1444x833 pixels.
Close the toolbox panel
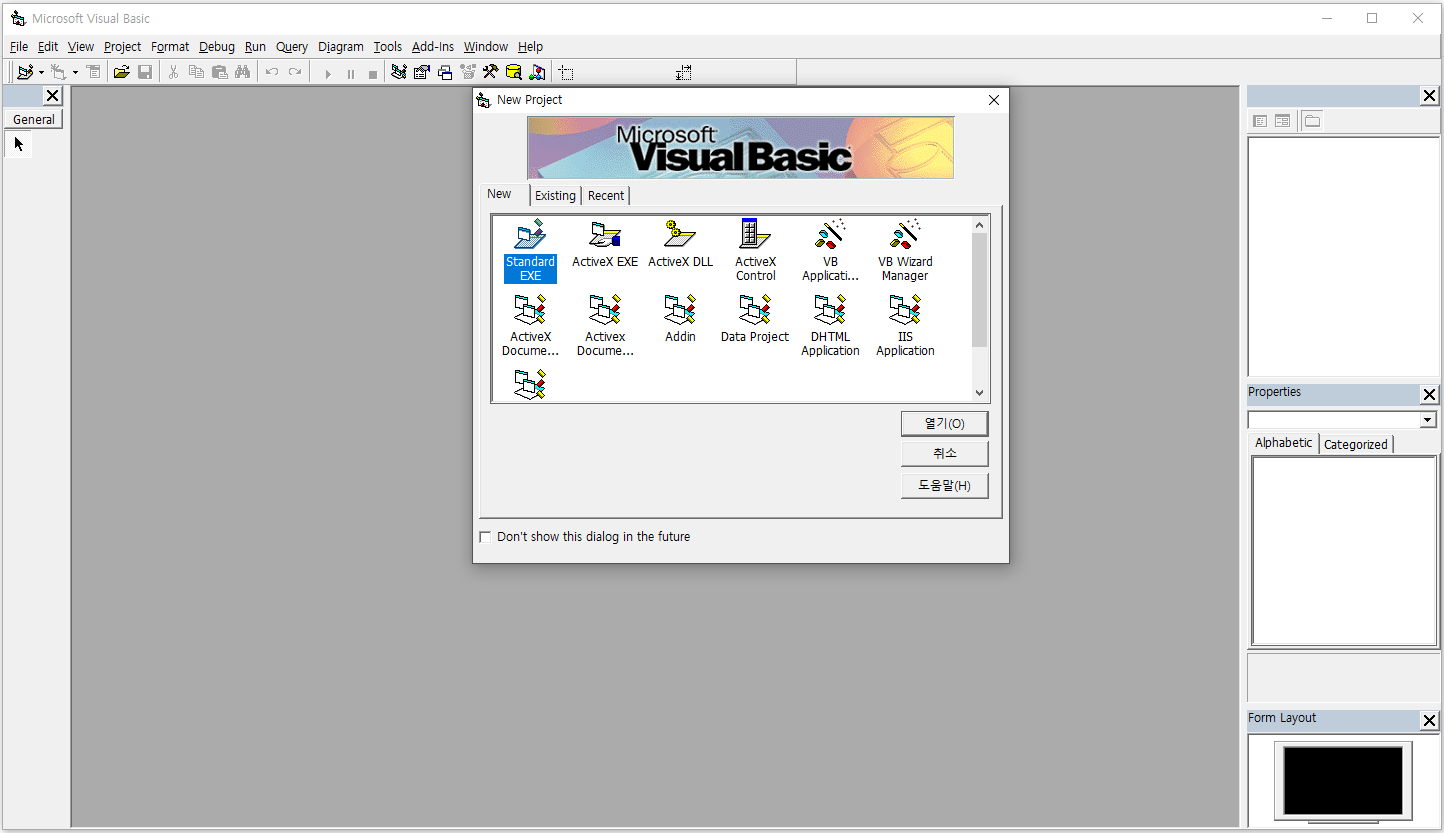click(53, 96)
